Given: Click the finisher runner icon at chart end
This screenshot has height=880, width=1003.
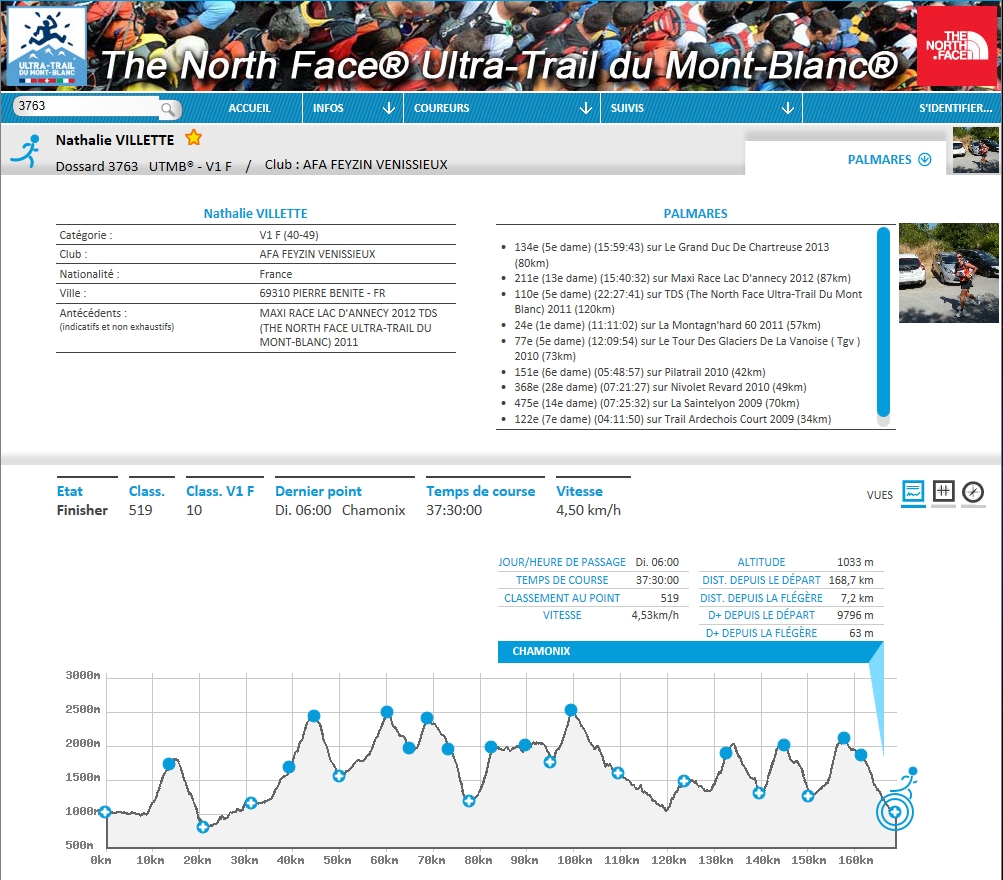Looking at the screenshot, I should (908, 783).
